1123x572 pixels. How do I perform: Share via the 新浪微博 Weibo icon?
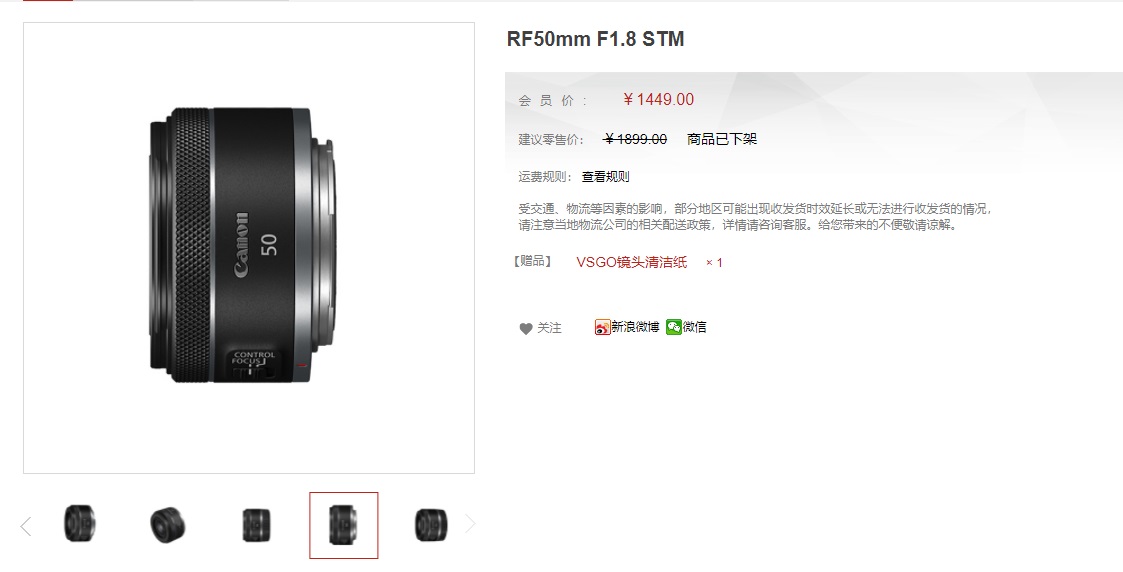[602, 327]
